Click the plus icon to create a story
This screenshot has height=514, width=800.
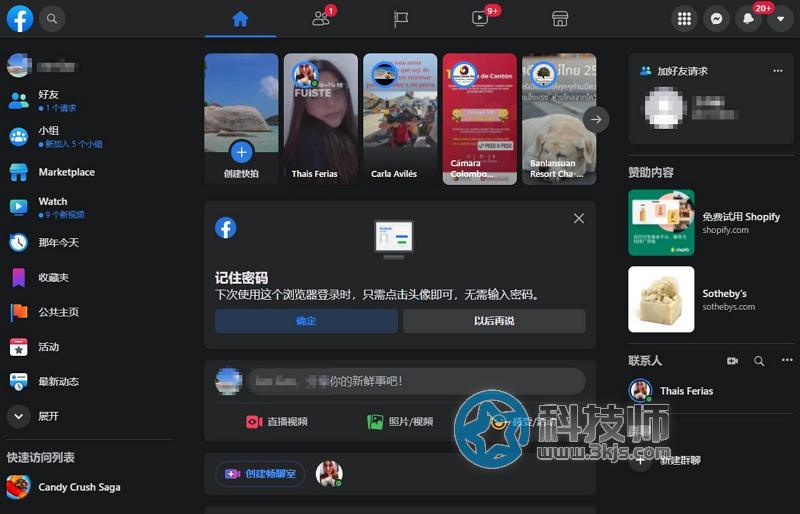coord(241,152)
